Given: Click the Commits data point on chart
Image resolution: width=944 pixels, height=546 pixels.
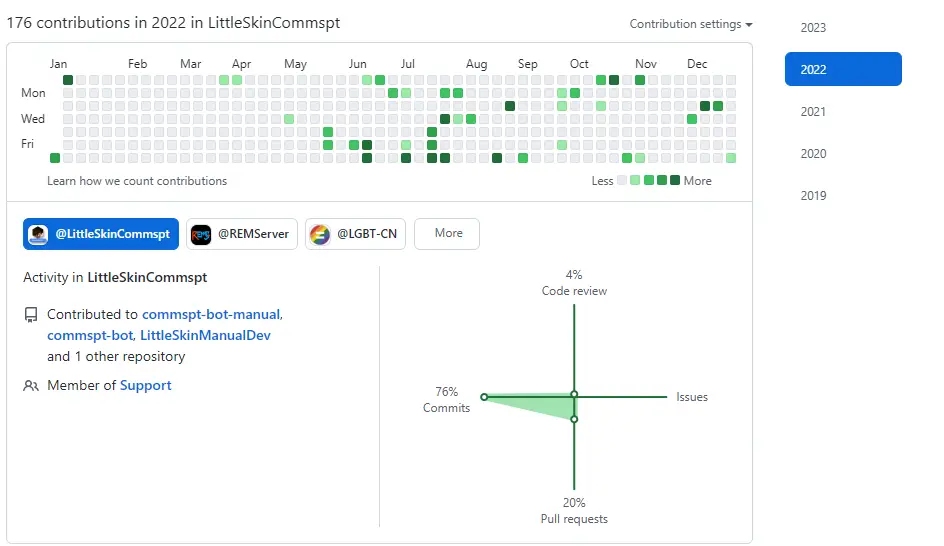Looking at the screenshot, I should click(x=484, y=397).
